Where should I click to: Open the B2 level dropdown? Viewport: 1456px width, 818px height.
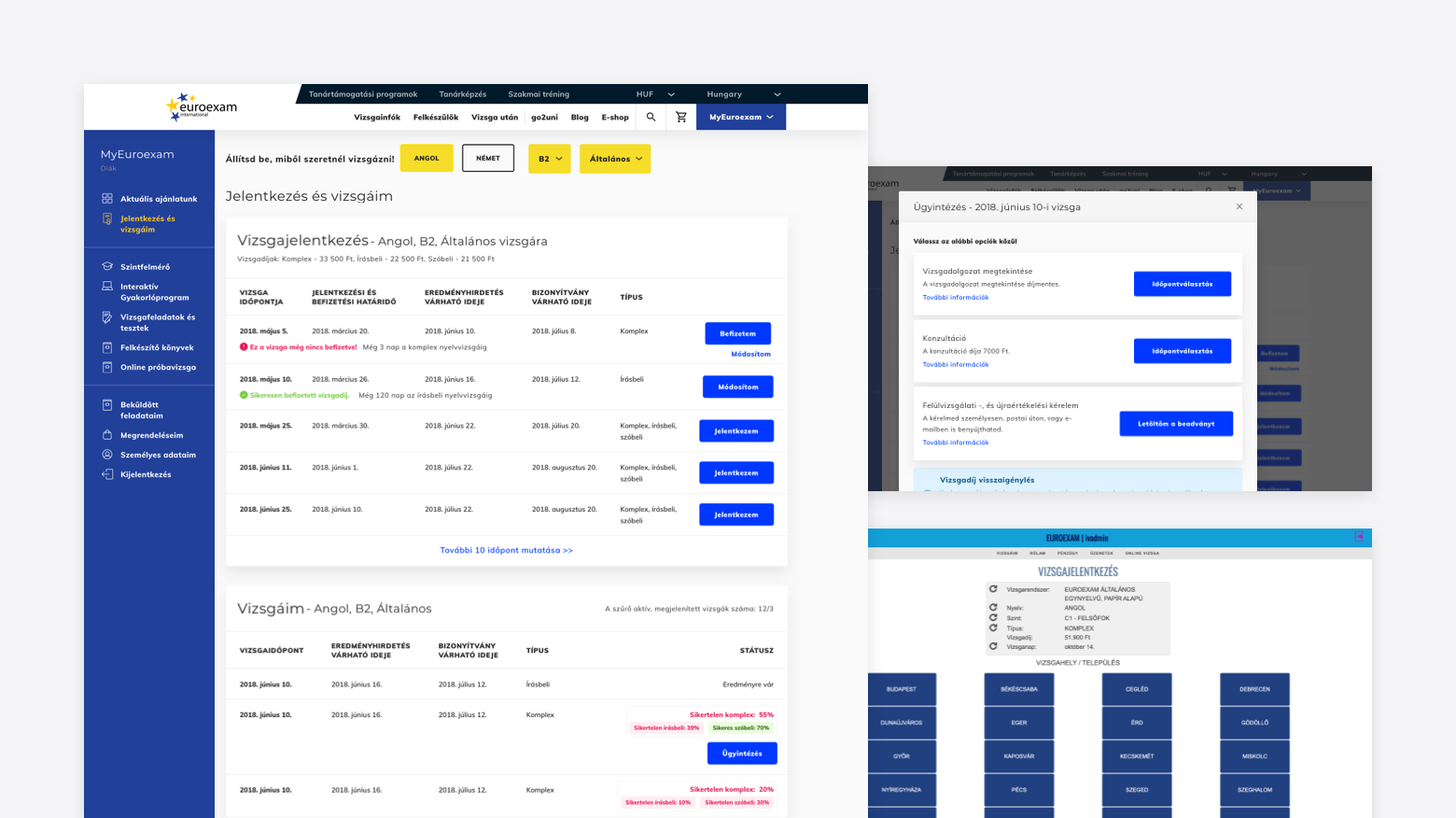[550, 159]
